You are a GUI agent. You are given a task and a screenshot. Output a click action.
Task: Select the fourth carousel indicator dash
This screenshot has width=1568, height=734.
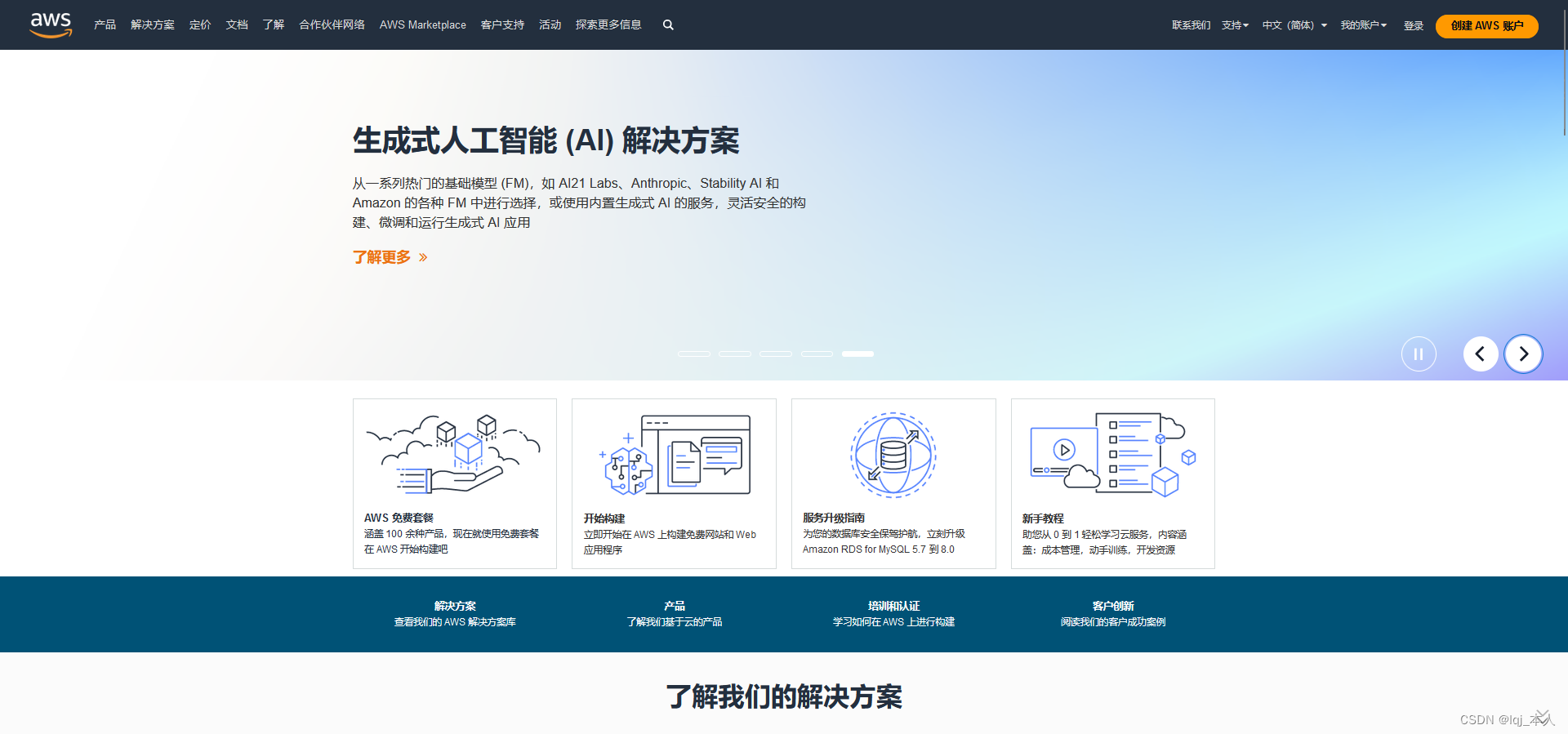(x=817, y=354)
